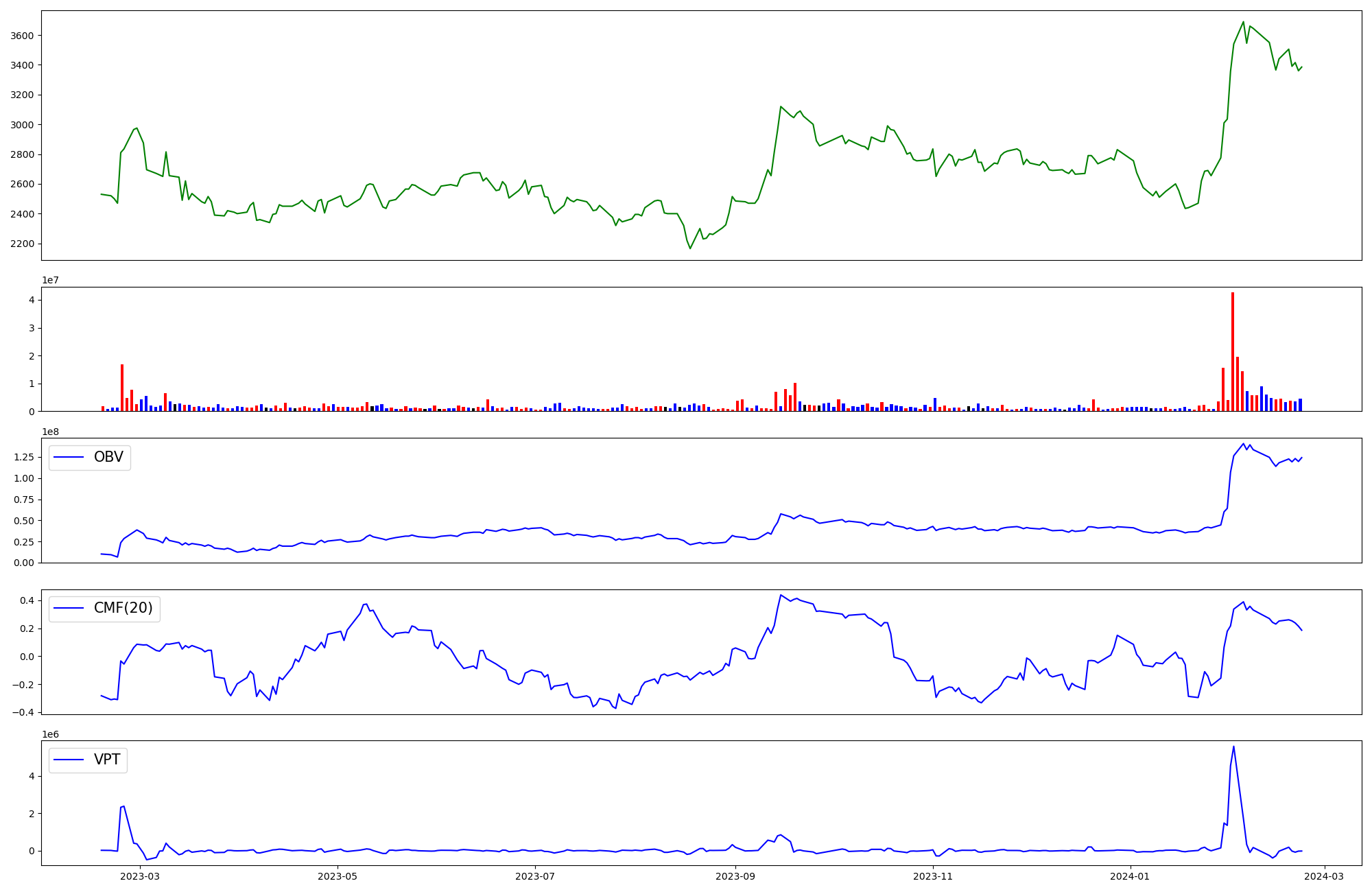The height and width of the screenshot is (892, 1372).
Task: Click the CMF(20) legend entry
Action: click(x=104, y=609)
